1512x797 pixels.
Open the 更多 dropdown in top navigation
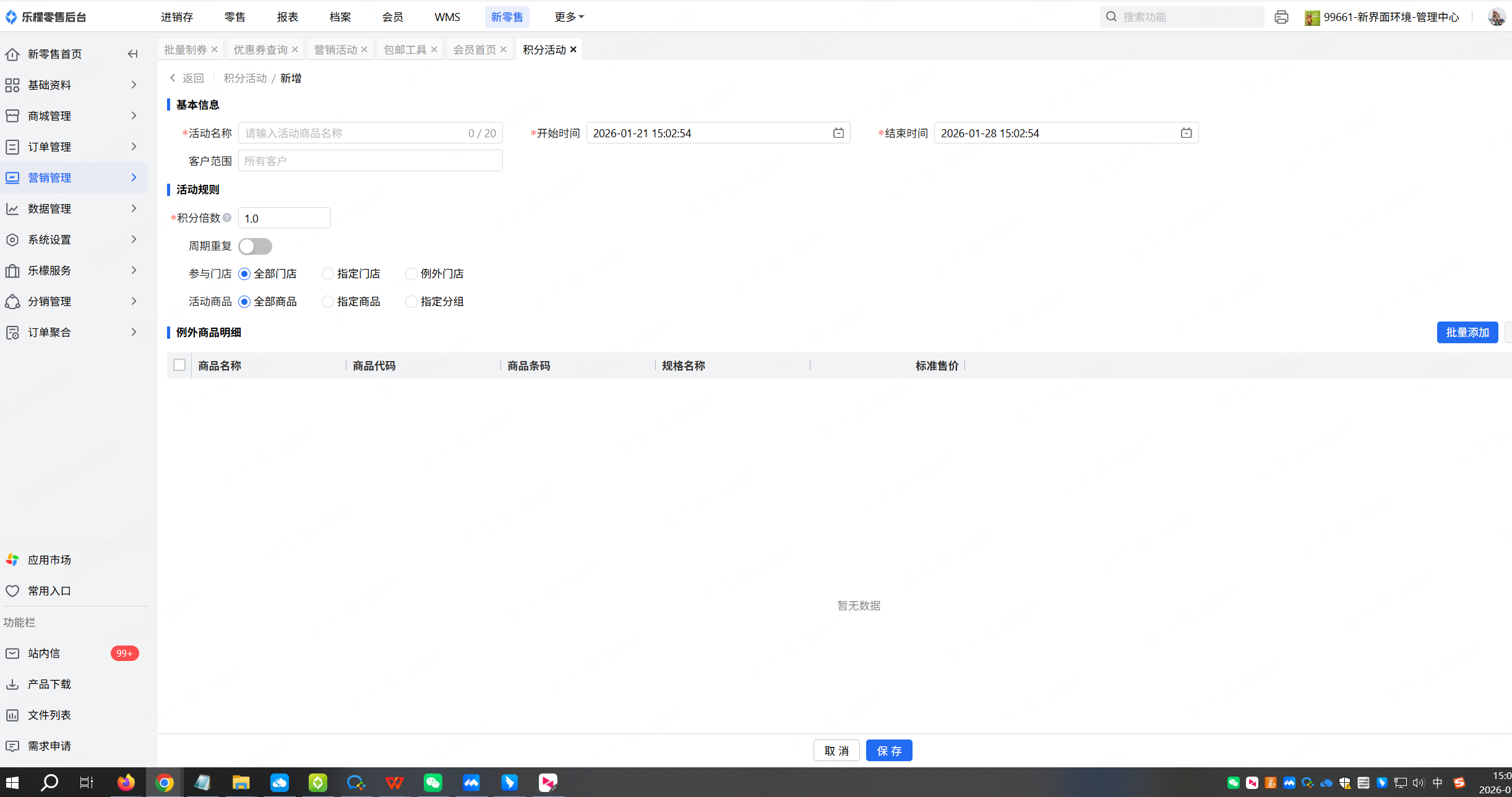[x=569, y=17]
